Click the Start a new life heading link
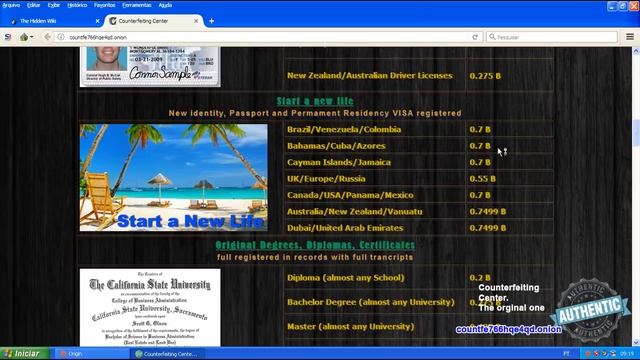The image size is (640, 360). coord(315,101)
